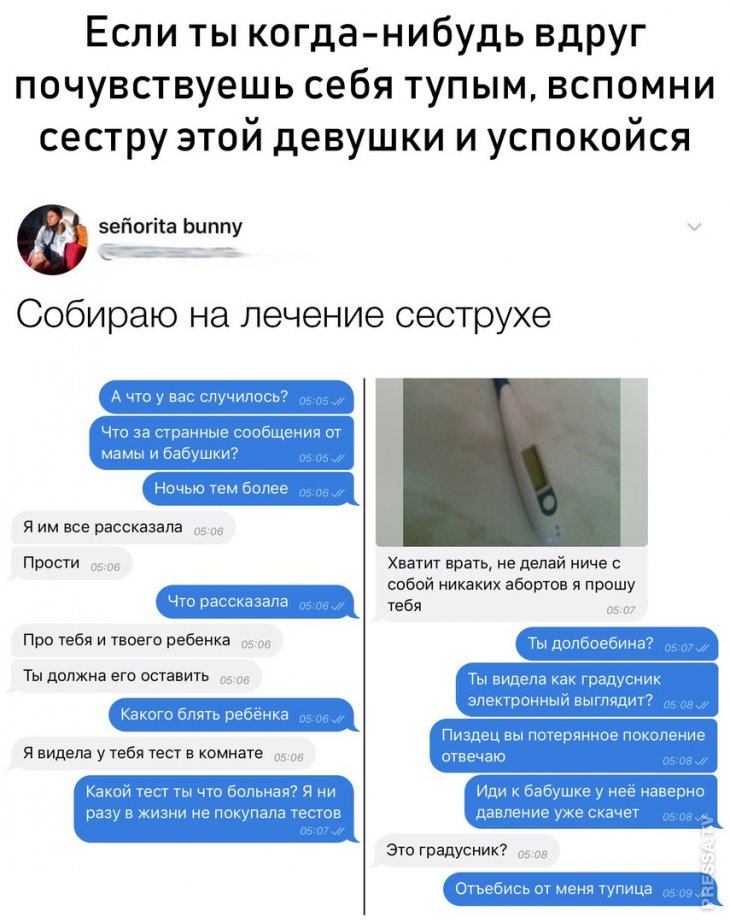730x923 pixels.
Task: Open the thermometer photo attachment
Action: point(512,462)
